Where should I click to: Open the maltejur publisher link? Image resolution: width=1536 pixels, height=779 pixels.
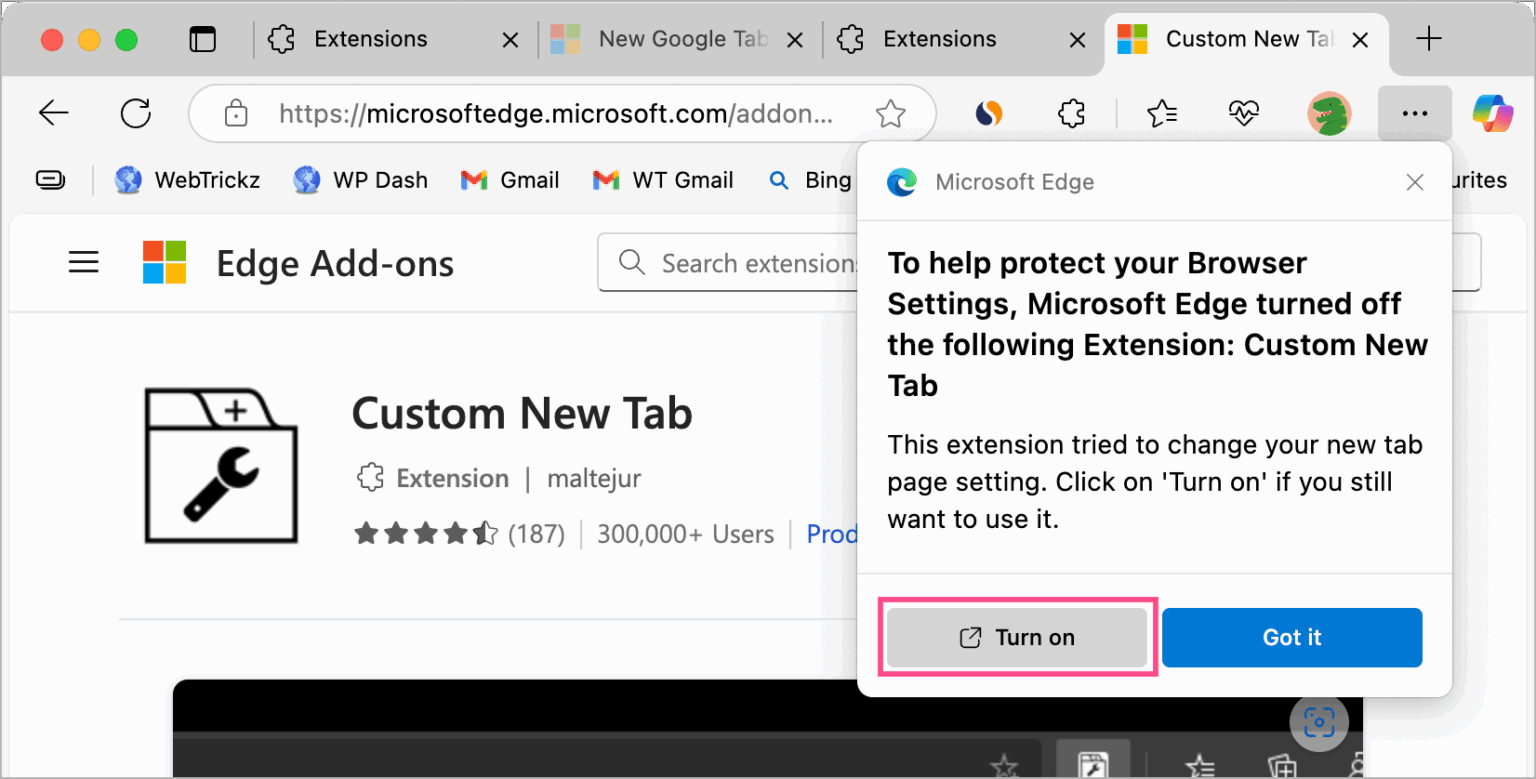pos(594,478)
